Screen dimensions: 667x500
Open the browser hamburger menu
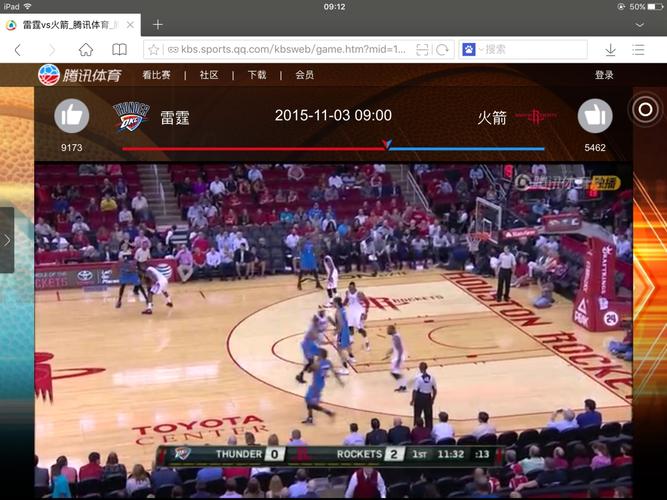tap(638, 49)
